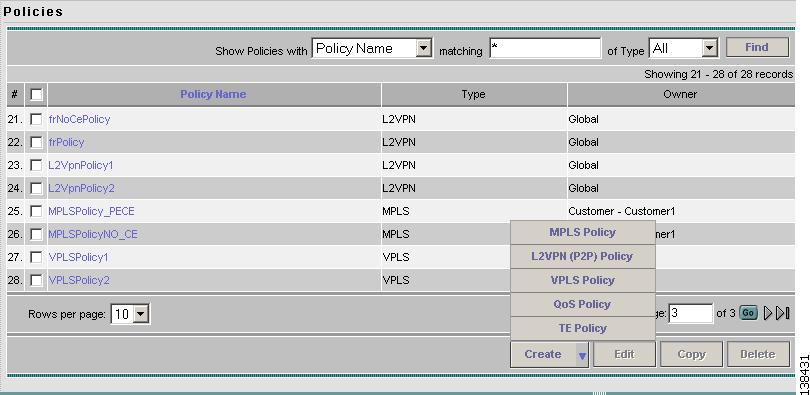Choose VPLS Policy from Create menu
The width and height of the screenshot is (810, 395).
(583, 280)
